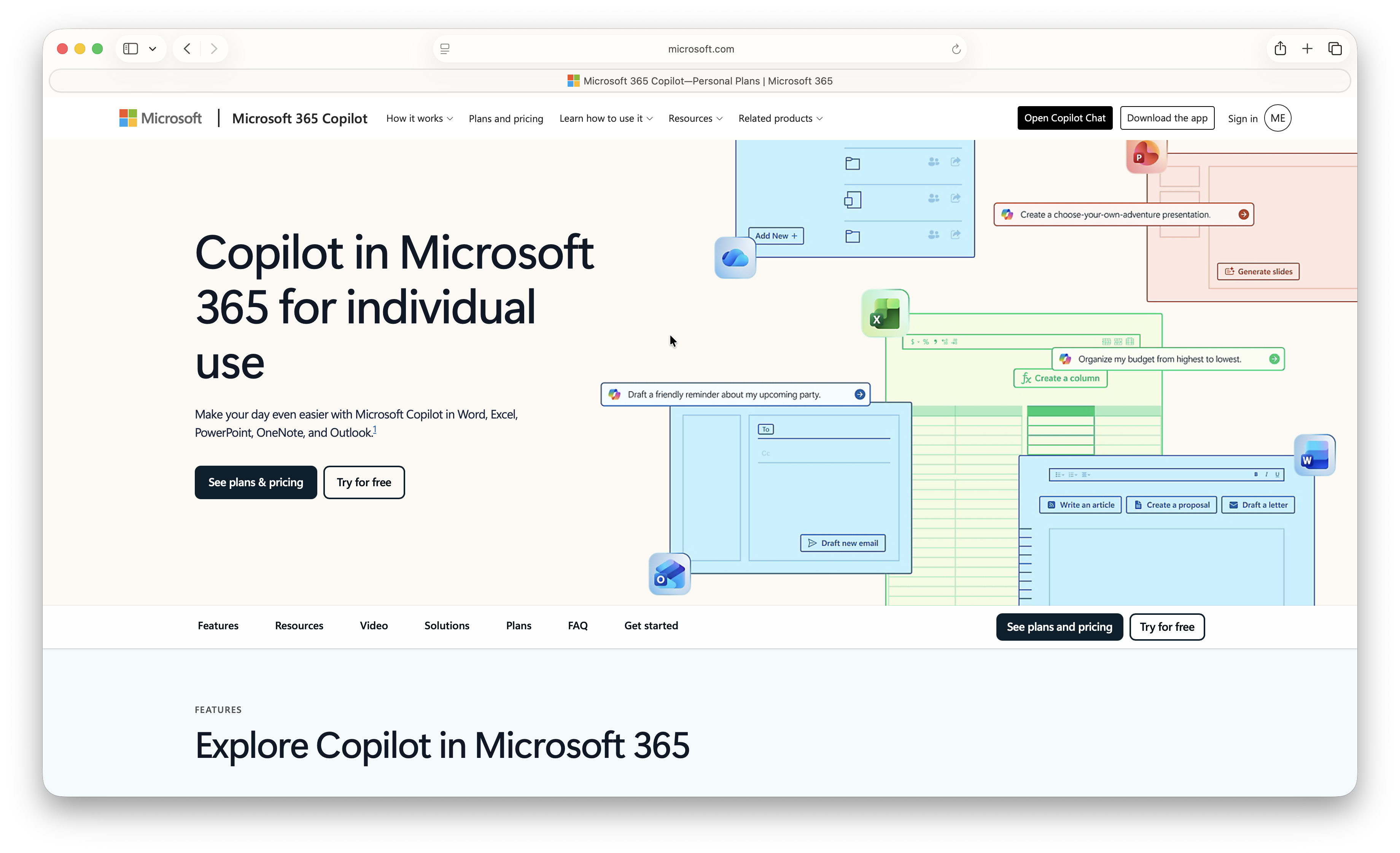This screenshot has width=1400, height=853.
Task: Submit the party reminder prompt arrow
Action: 860,394
